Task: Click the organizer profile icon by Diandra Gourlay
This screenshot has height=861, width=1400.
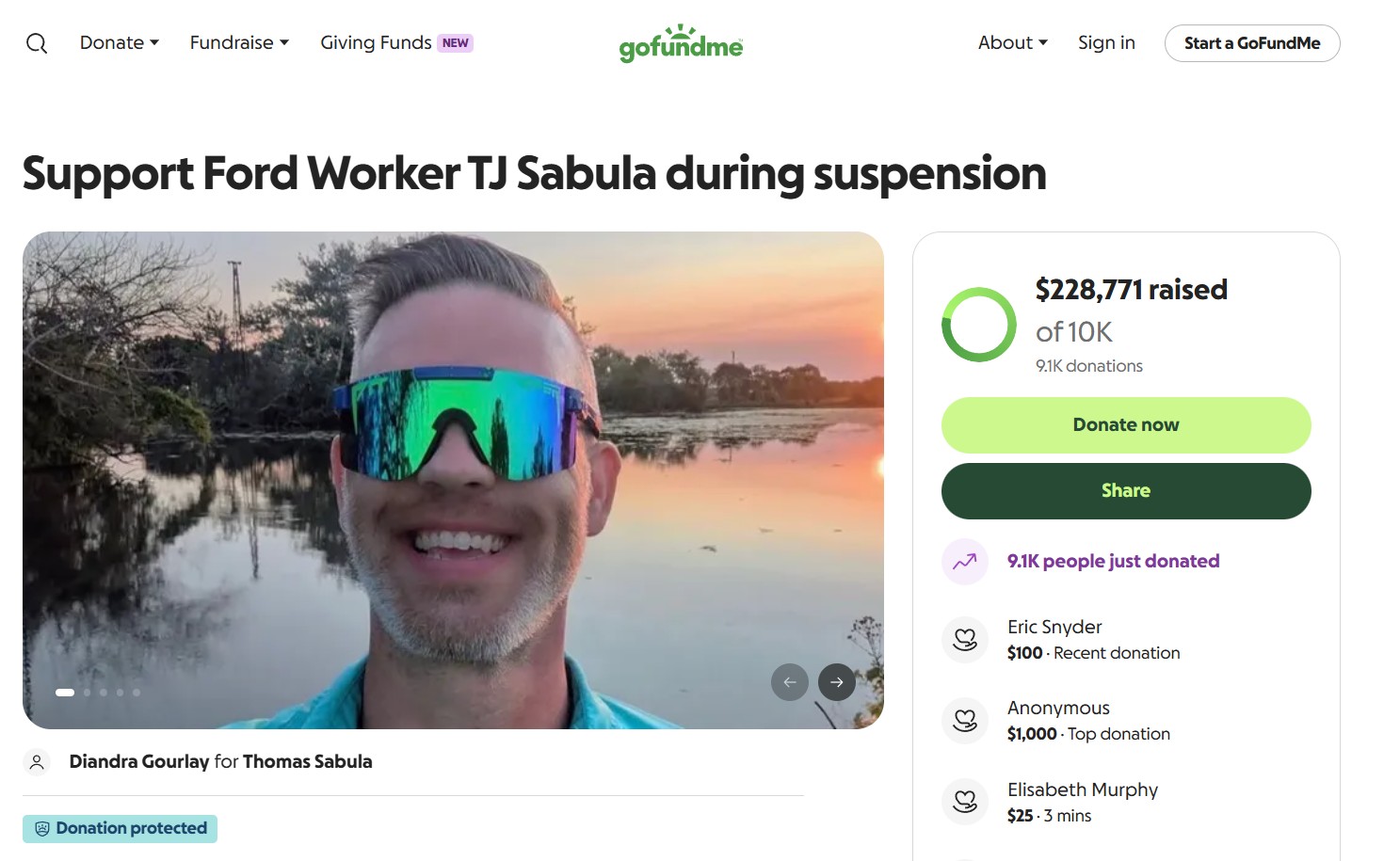Action: click(x=37, y=762)
